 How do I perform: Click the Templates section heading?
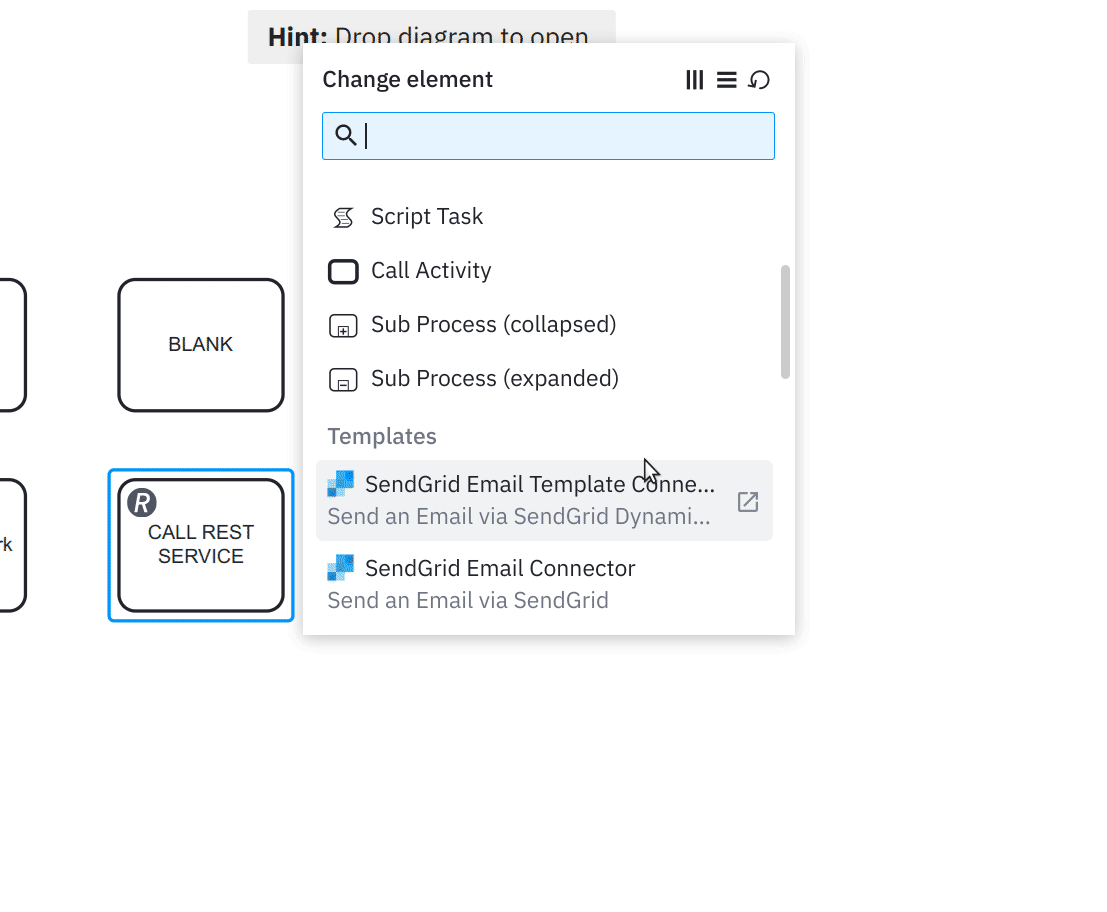[x=381, y=436]
